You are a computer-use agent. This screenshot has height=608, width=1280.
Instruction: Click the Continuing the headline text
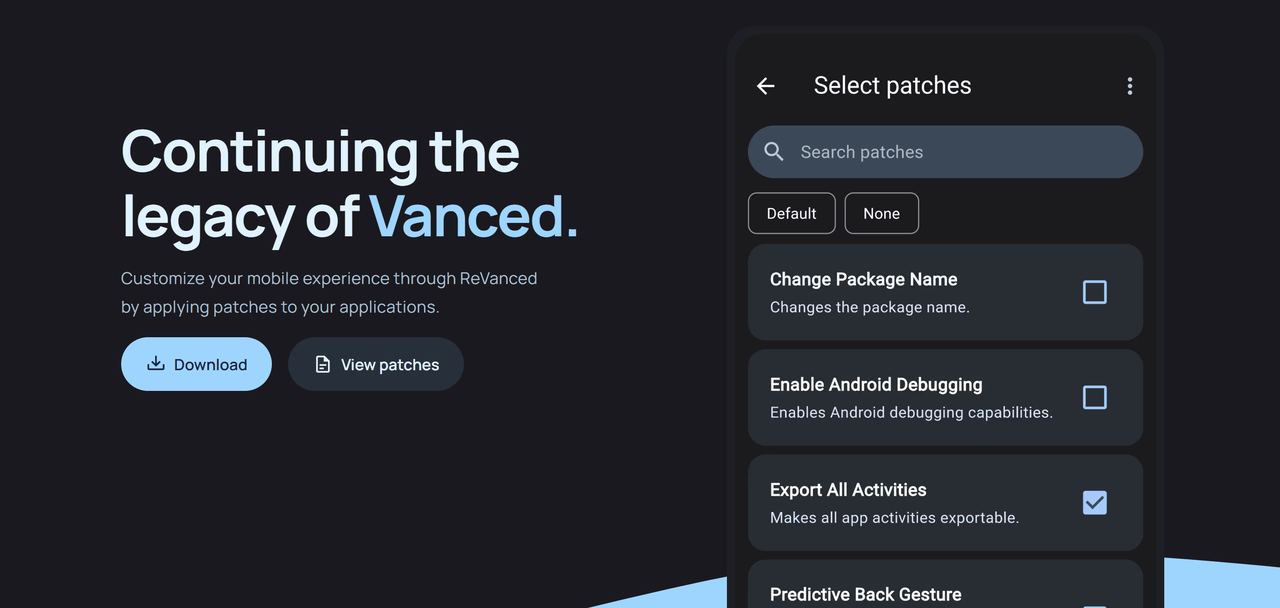coord(320,152)
